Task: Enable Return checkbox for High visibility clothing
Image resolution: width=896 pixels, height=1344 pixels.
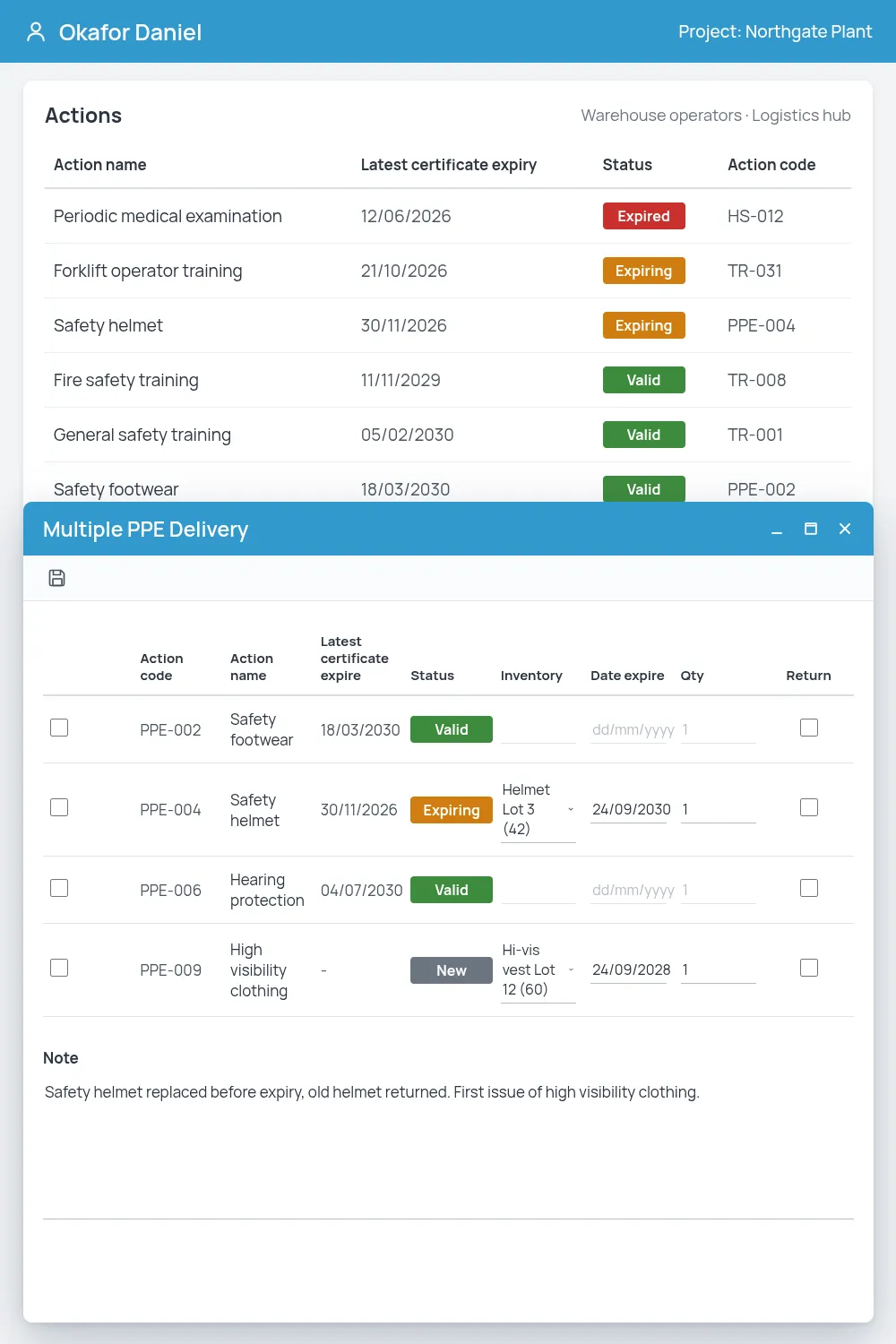Action: tap(809, 968)
